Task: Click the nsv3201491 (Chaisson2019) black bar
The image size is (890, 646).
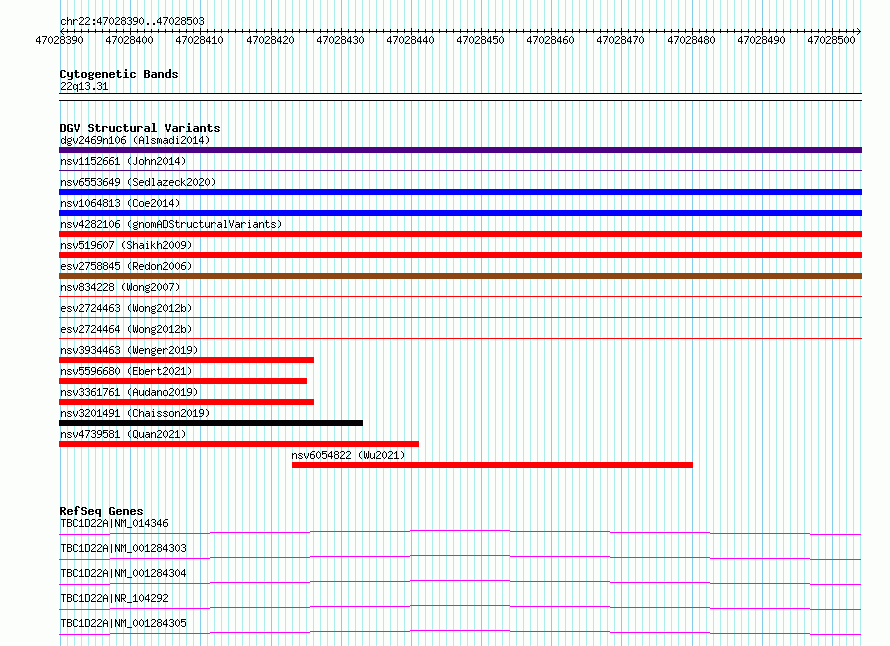Action: pos(211,423)
